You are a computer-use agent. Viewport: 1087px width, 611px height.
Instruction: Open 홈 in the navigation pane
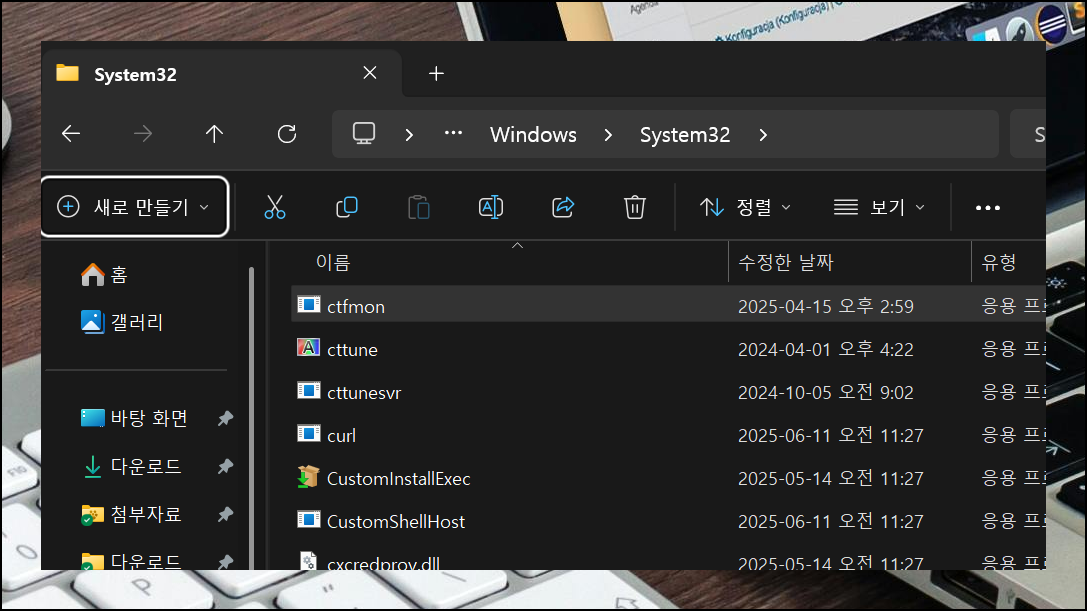click(104, 275)
